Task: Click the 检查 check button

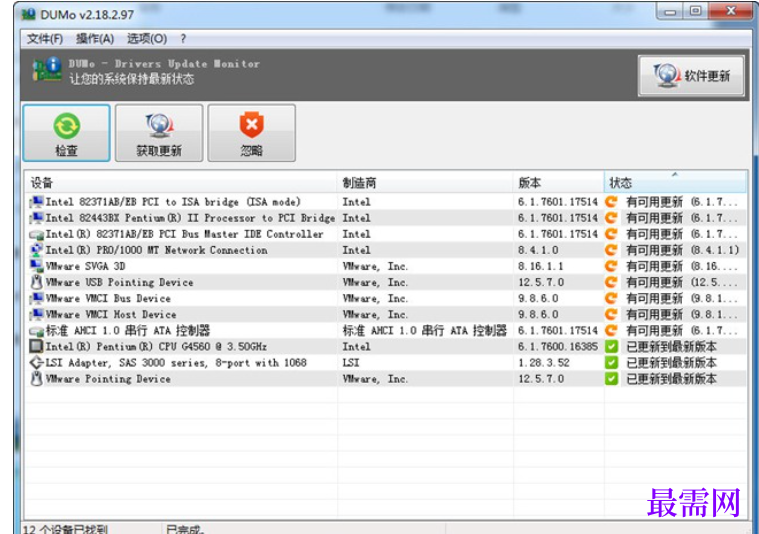Action: pos(66,133)
